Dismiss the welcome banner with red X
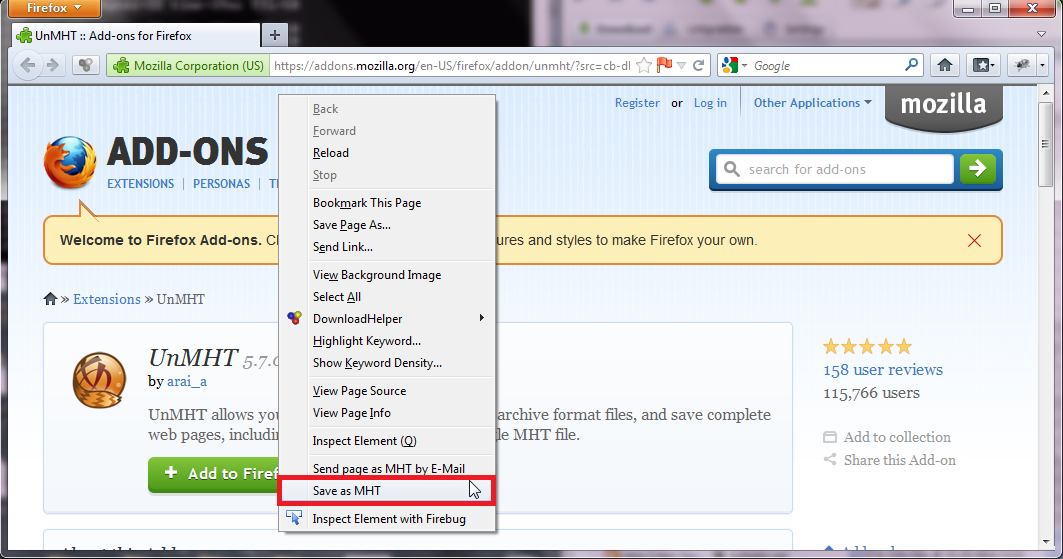 point(974,241)
